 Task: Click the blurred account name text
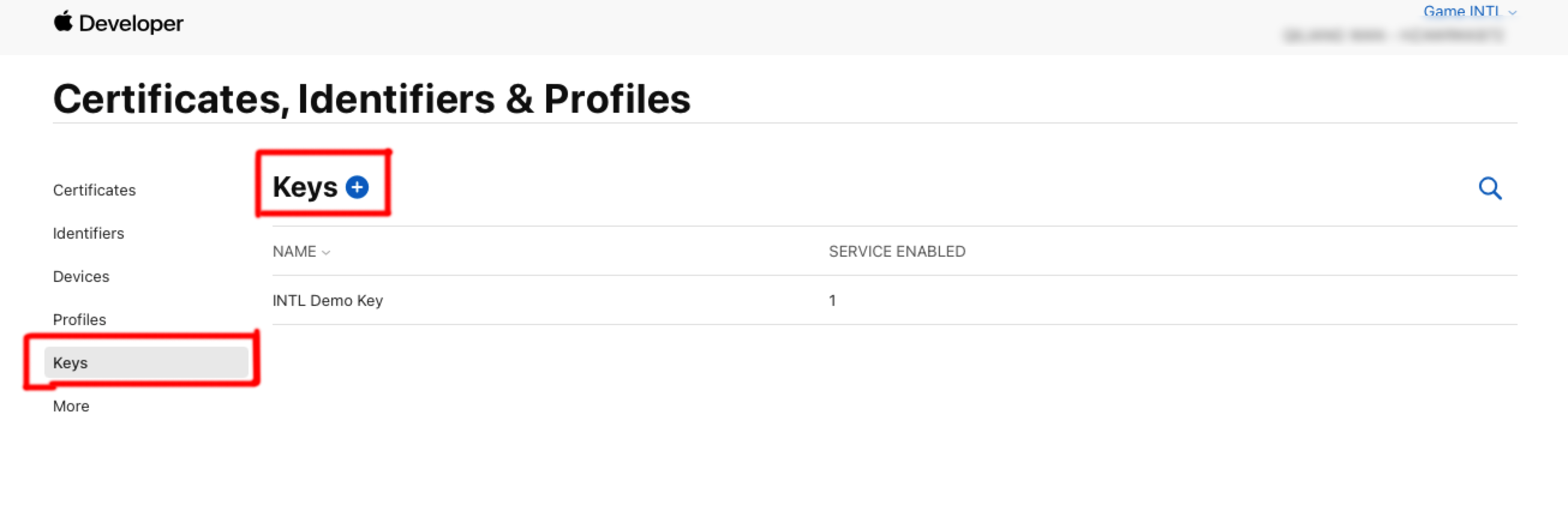pyautogui.click(x=1393, y=36)
